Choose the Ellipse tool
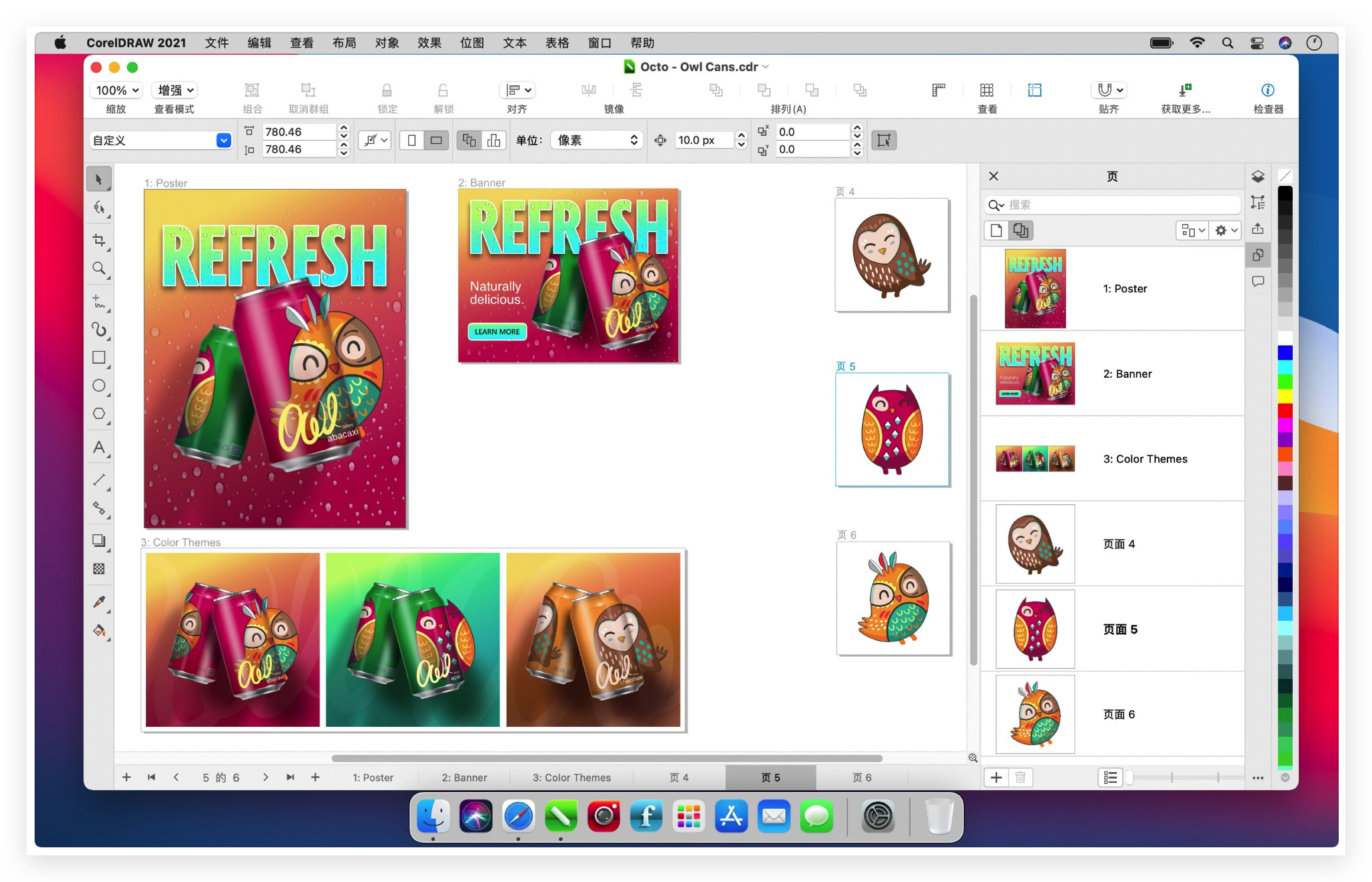 [x=99, y=386]
